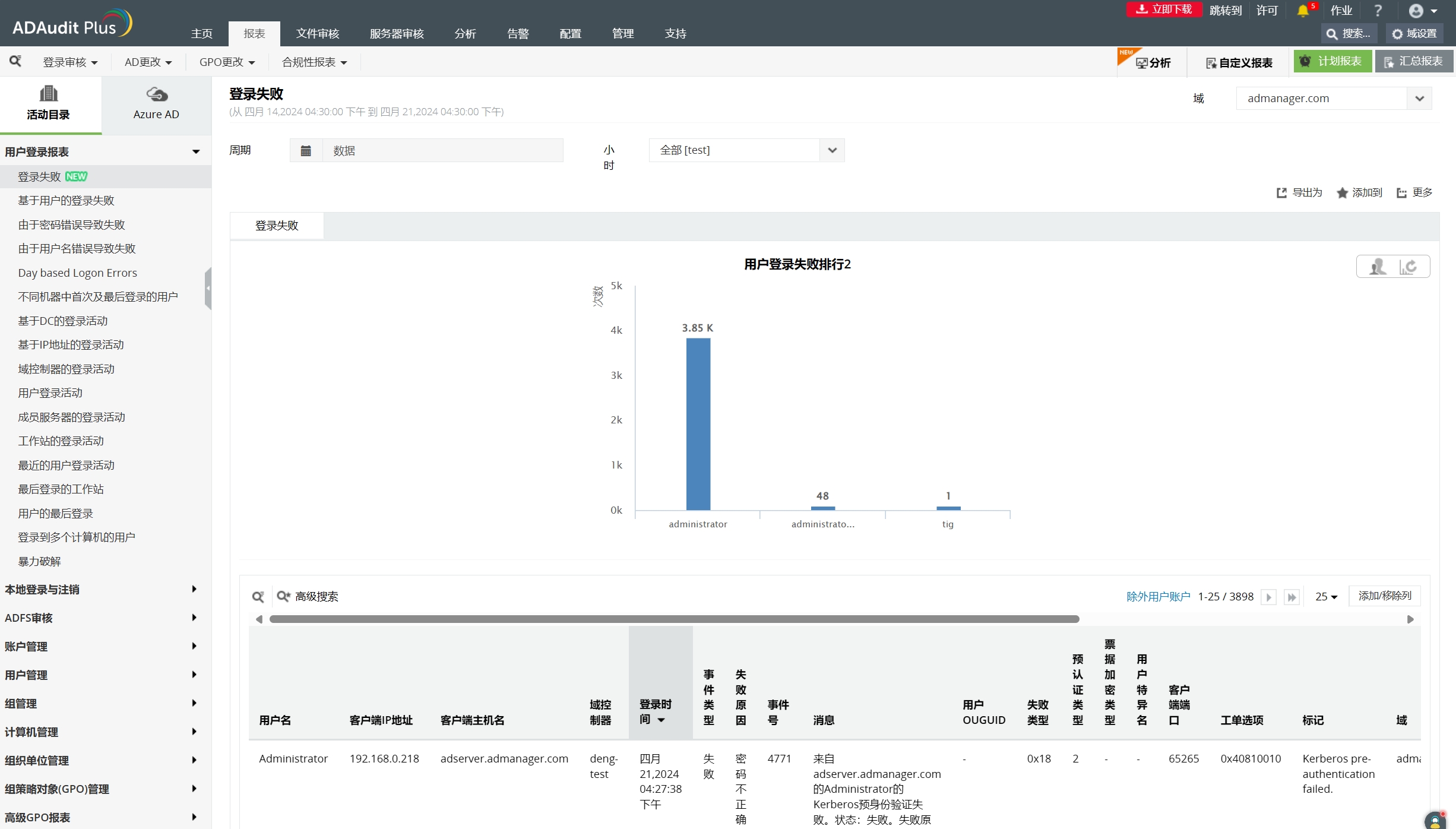Open the Analysis NEW button
This screenshot has height=829, width=1456.
(1152, 62)
